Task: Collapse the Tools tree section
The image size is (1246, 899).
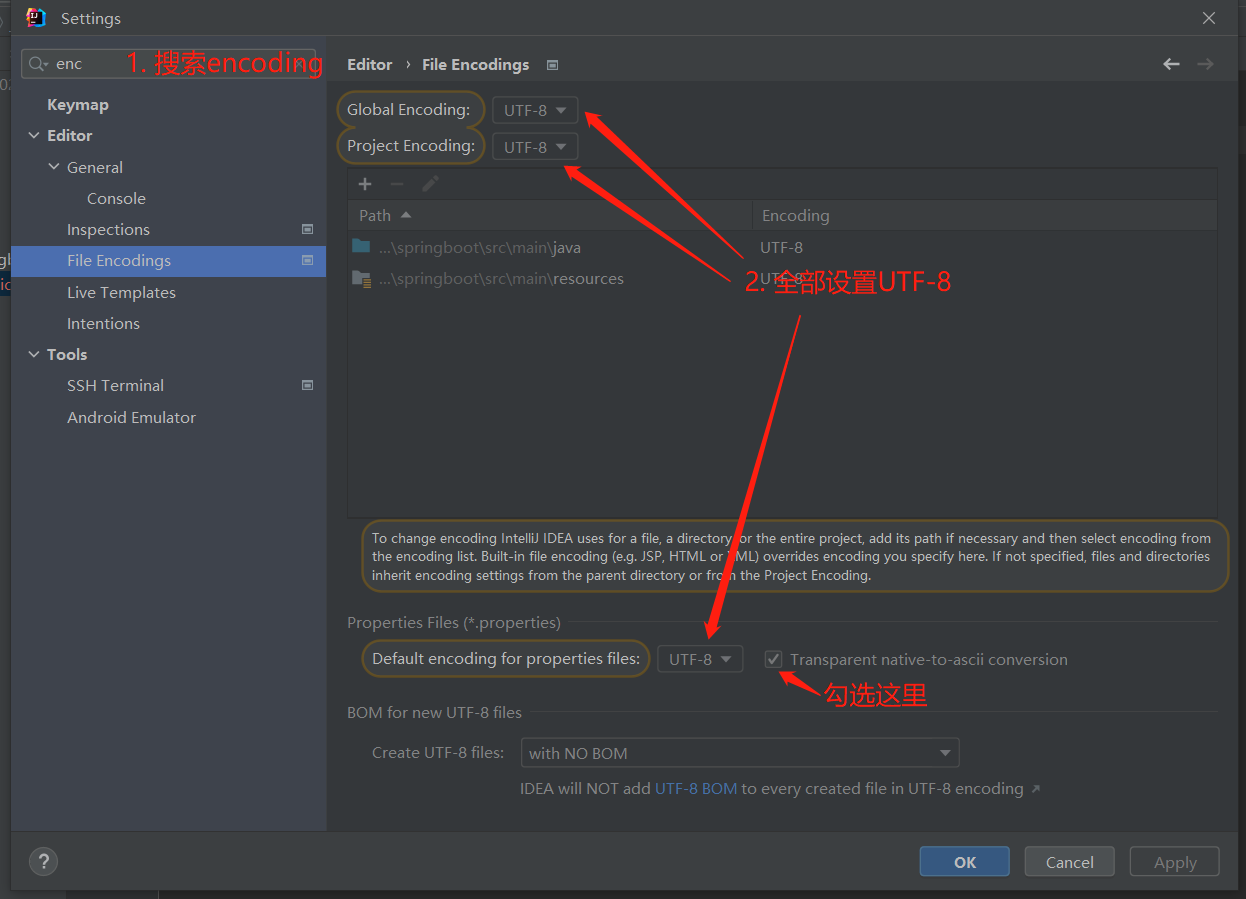Action: click(x=33, y=354)
